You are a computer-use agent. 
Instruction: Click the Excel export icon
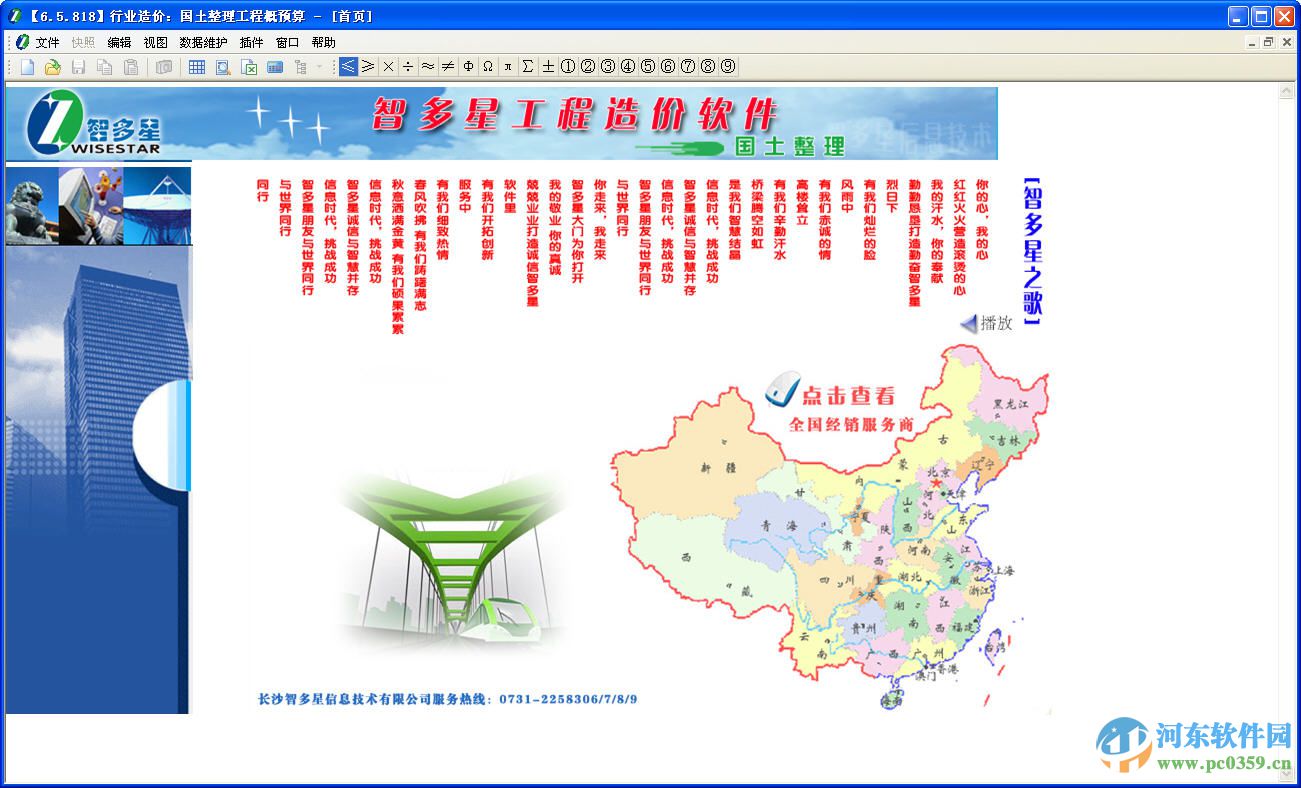coord(249,67)
